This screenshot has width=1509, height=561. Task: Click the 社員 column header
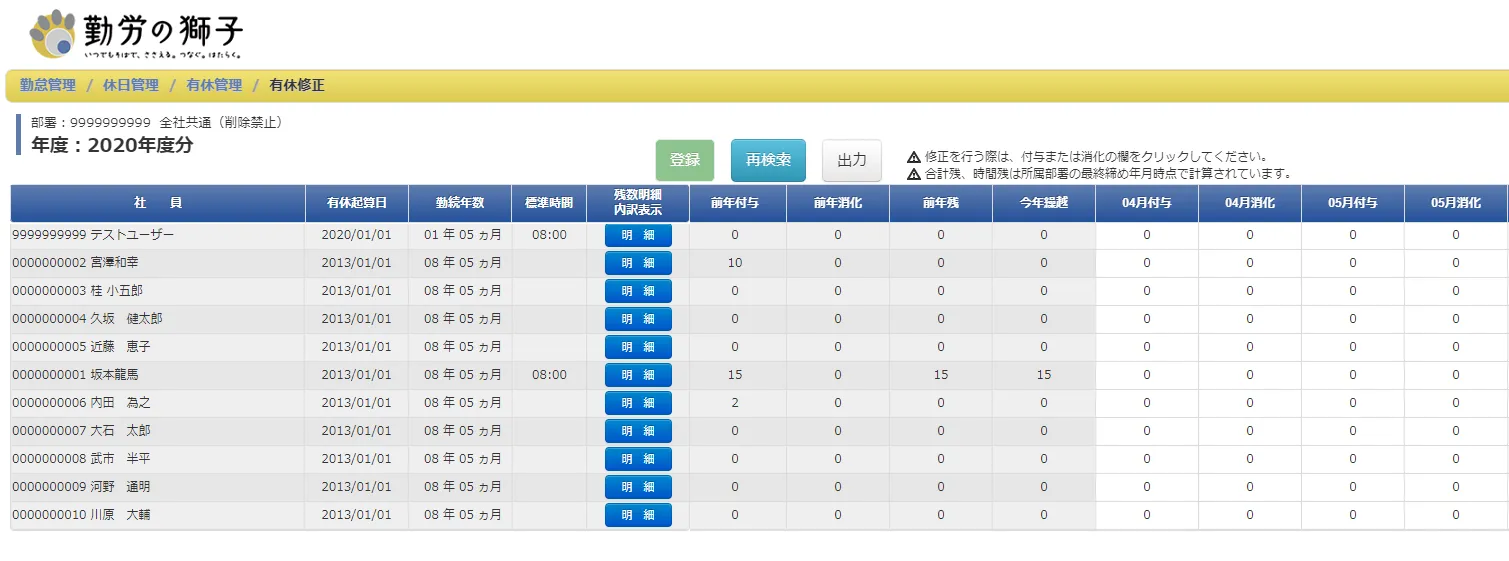(158, 203)
